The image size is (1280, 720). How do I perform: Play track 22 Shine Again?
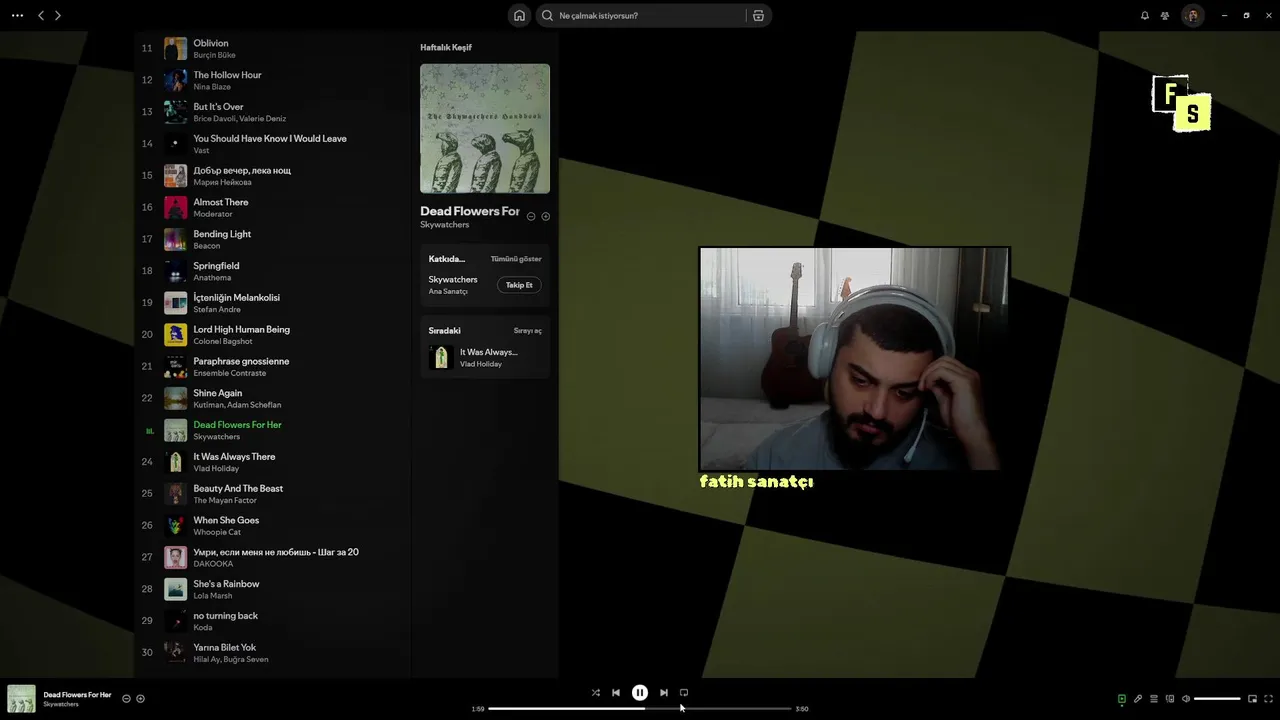pos(270,398)
